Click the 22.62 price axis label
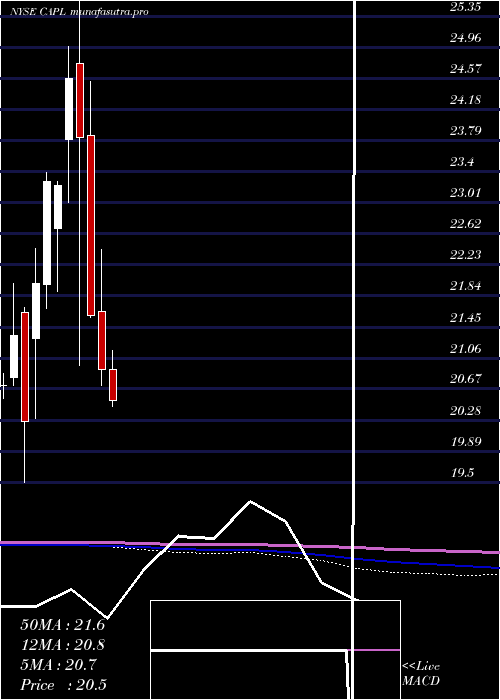 click(x=466, y=224)
